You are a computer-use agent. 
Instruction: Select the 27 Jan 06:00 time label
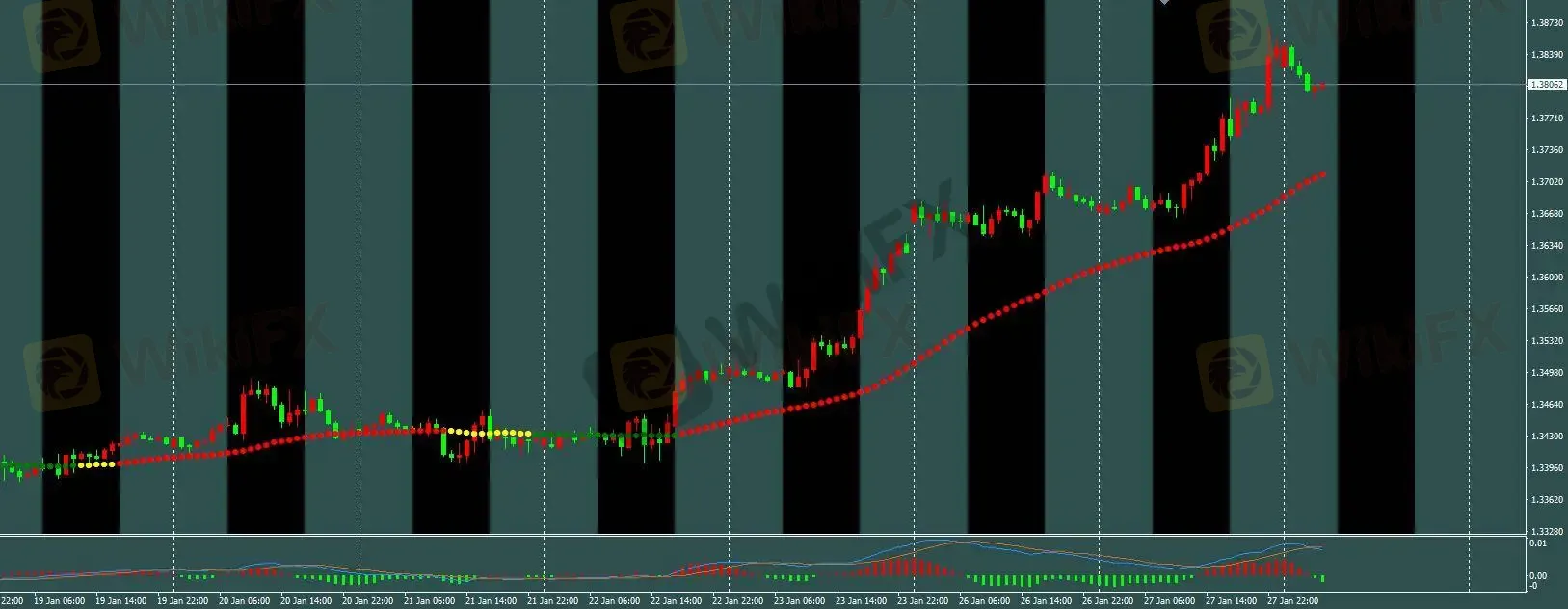pos(1169,601)
